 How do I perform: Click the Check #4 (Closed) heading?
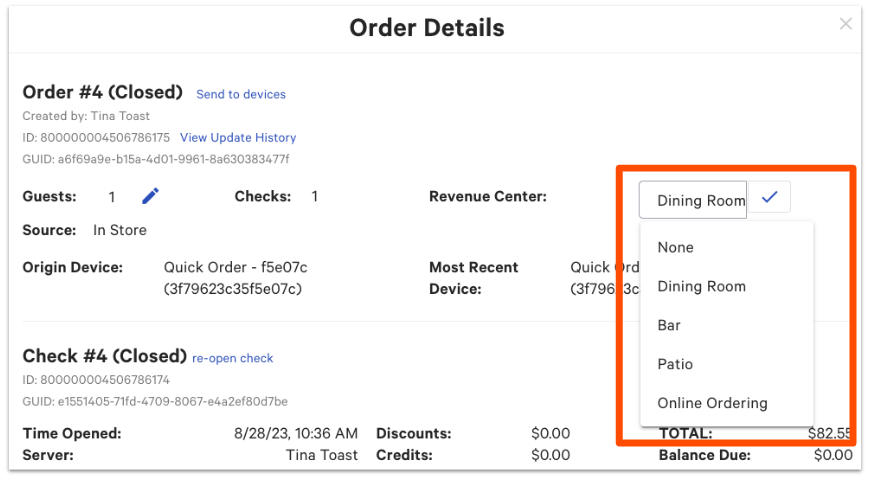(105, 356)
